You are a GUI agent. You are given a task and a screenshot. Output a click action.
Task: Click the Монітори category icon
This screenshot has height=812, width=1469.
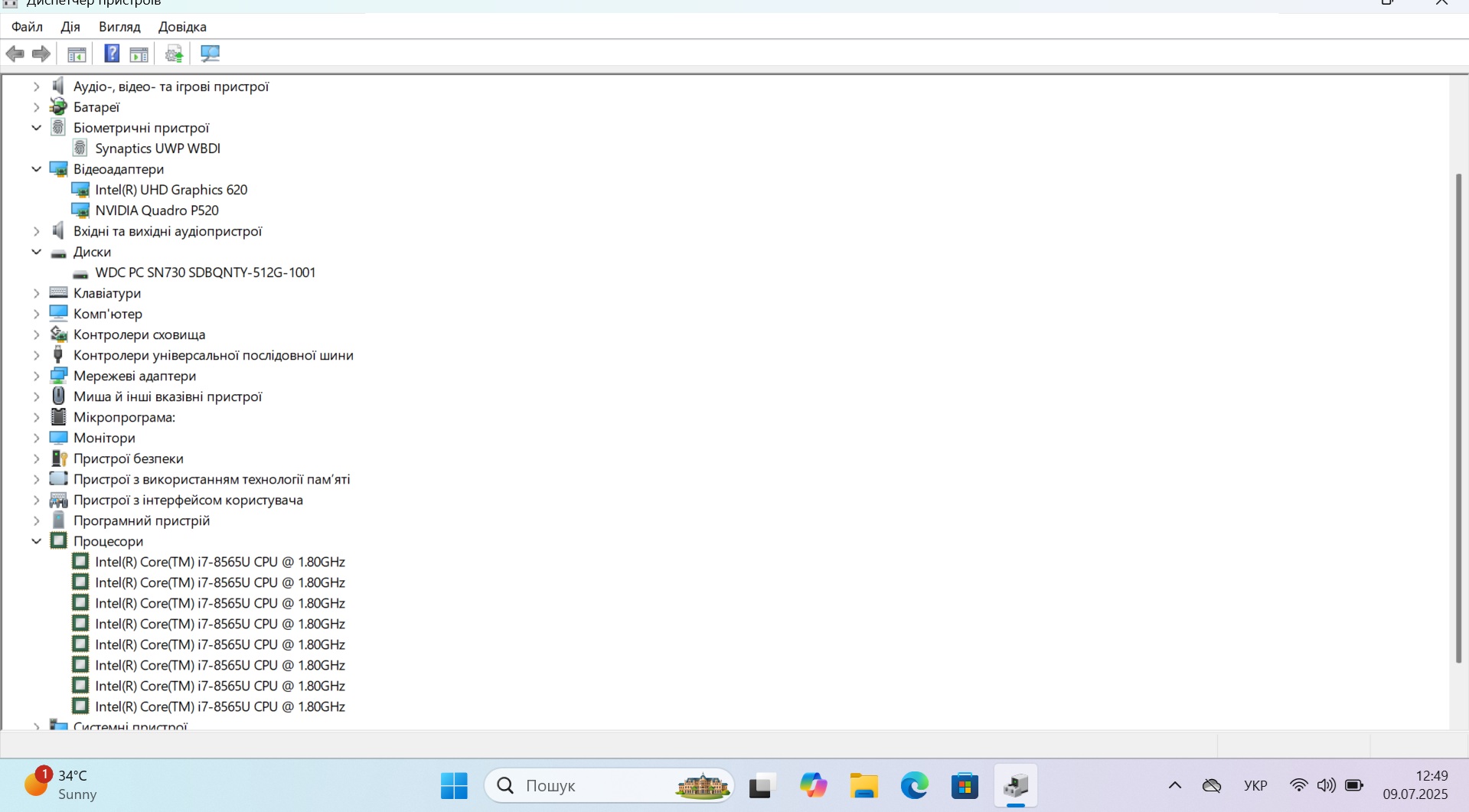[58, 437]
